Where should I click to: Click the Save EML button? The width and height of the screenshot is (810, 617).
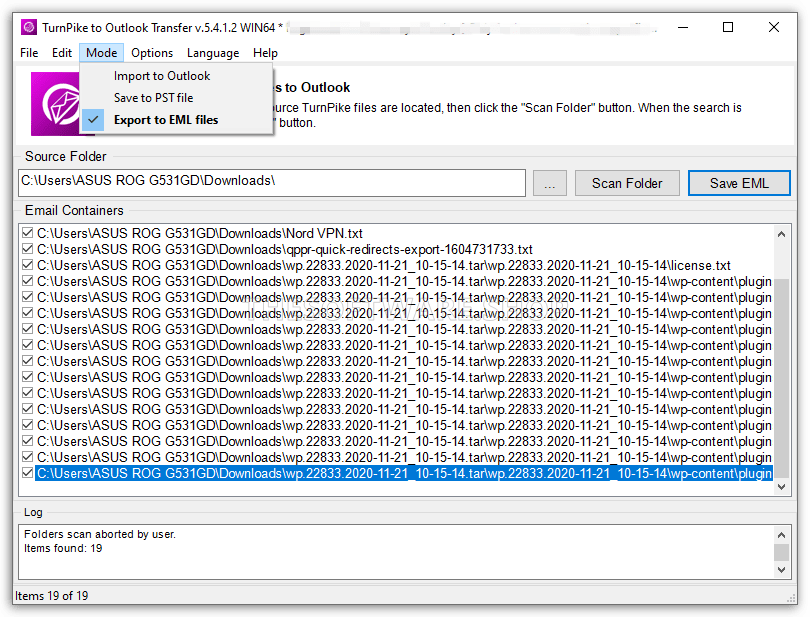[738, 183]
